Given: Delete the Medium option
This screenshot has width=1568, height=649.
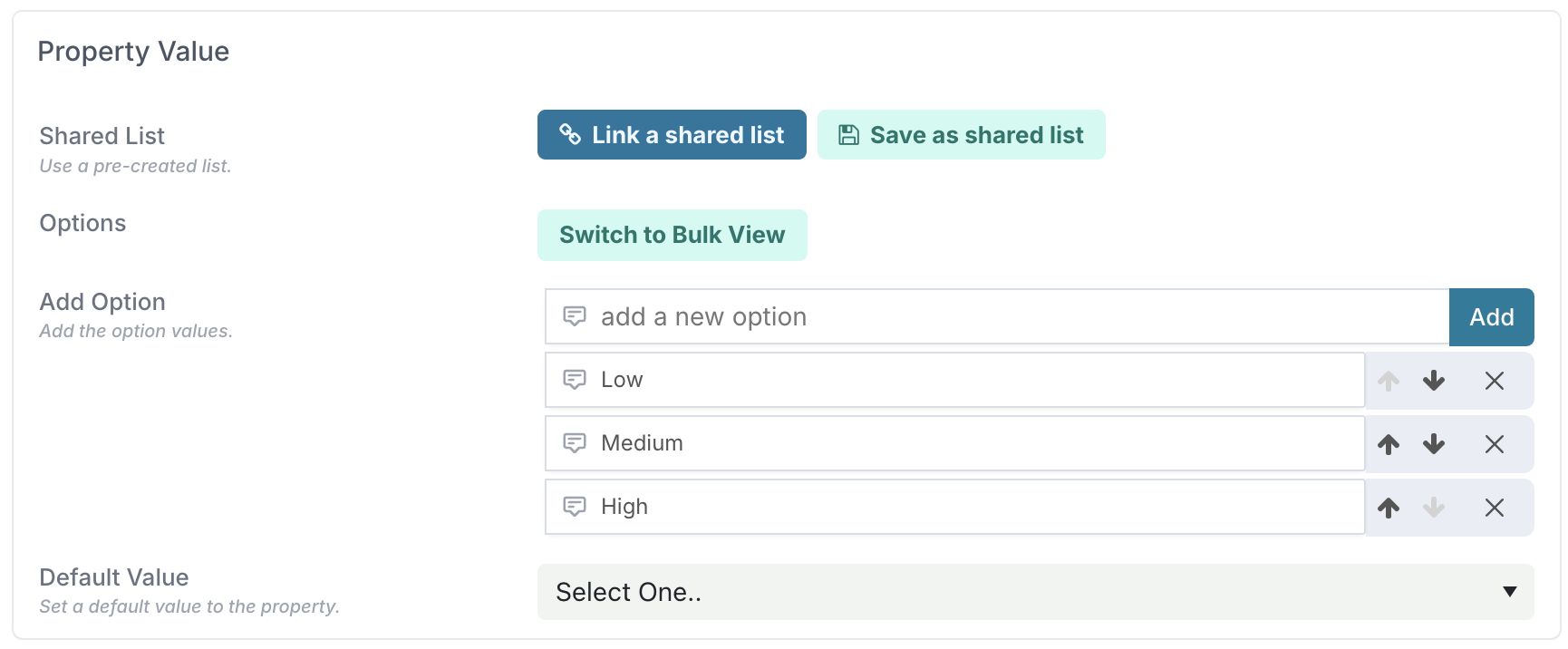Looking at the screenshot, I should coord(1495,444).
